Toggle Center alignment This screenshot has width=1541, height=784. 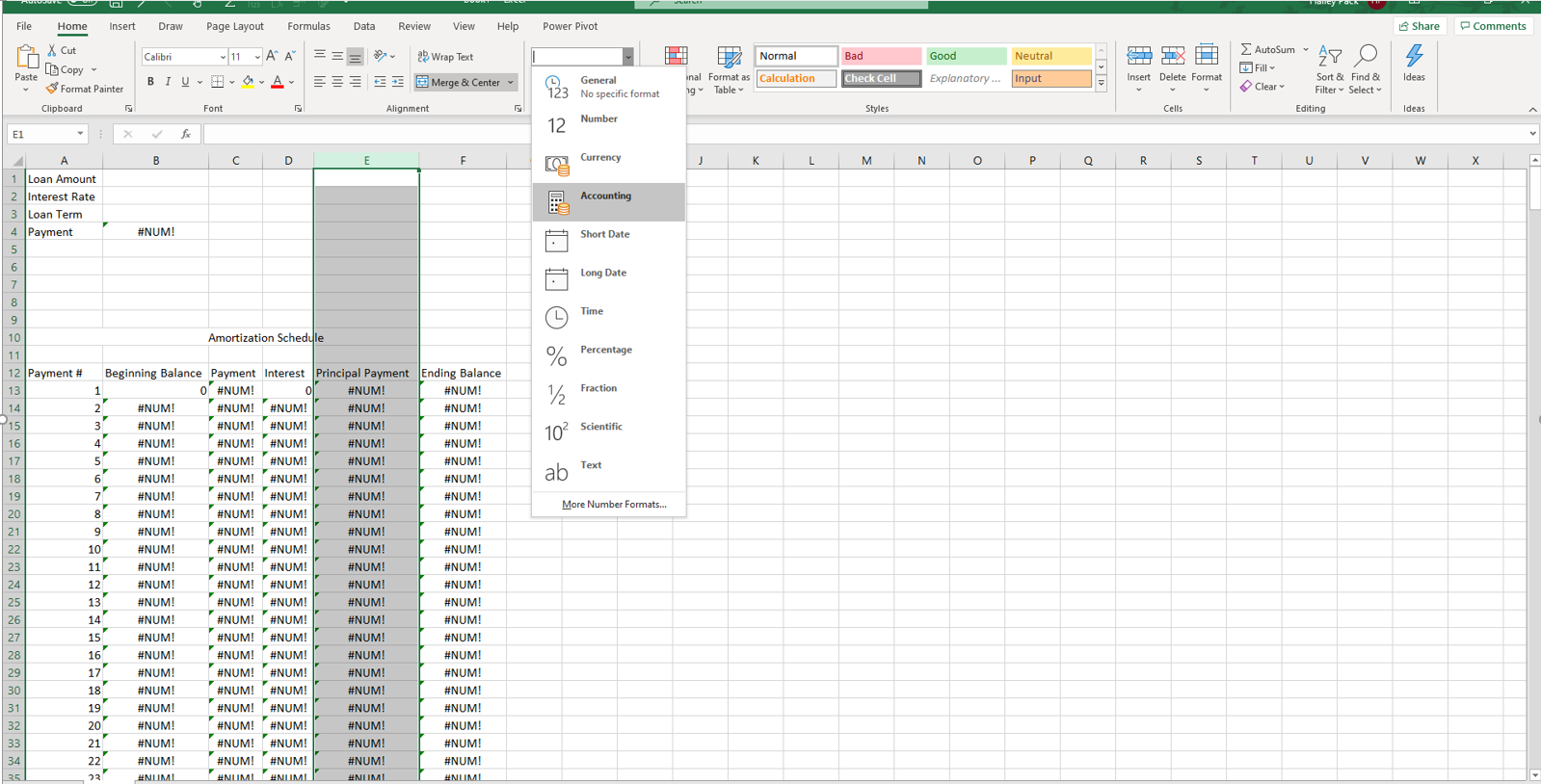337,83
